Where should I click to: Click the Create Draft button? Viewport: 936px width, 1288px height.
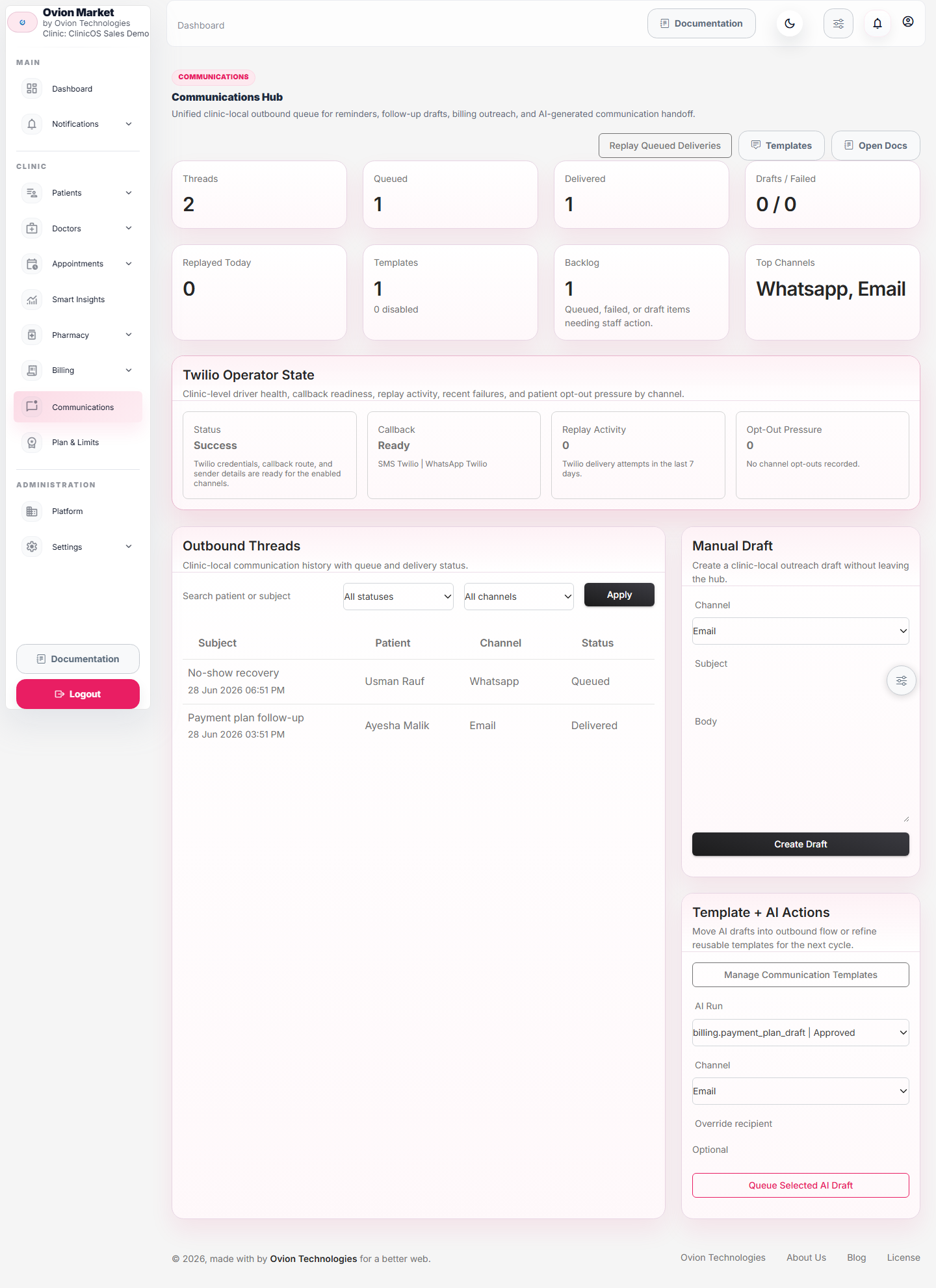tap(801, 844)
